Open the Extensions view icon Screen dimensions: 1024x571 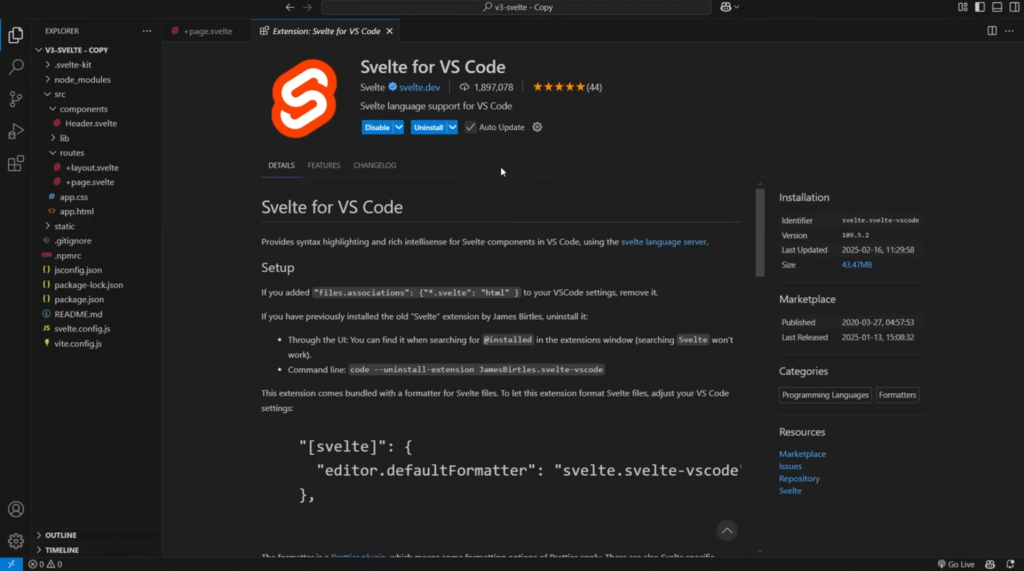[x=16, y=163]
